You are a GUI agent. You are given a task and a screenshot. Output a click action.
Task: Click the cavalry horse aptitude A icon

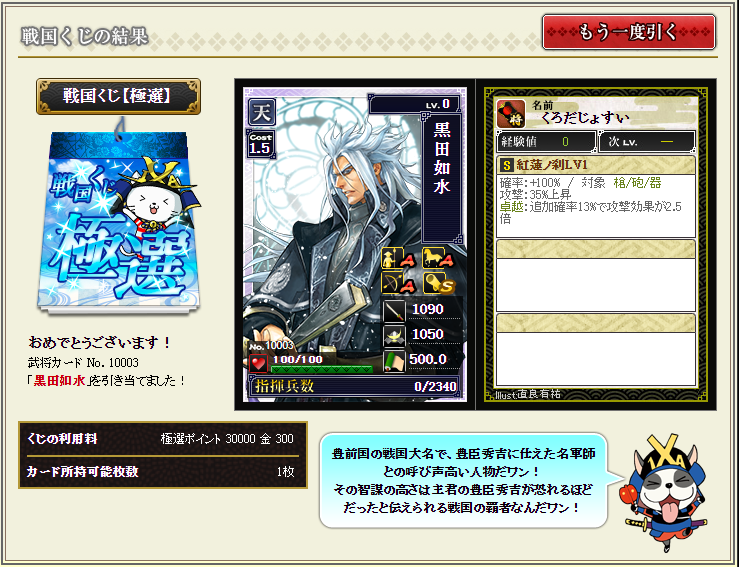click(438, 258)
